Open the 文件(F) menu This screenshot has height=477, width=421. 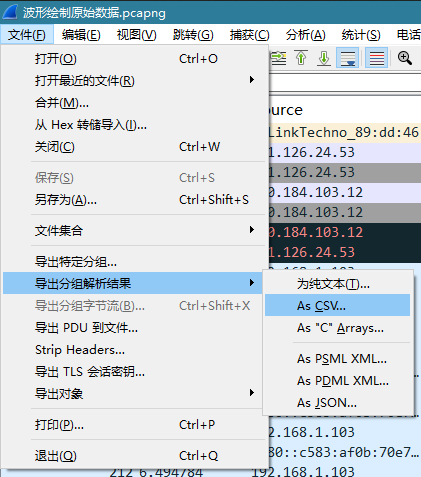[x=27, y=34]
